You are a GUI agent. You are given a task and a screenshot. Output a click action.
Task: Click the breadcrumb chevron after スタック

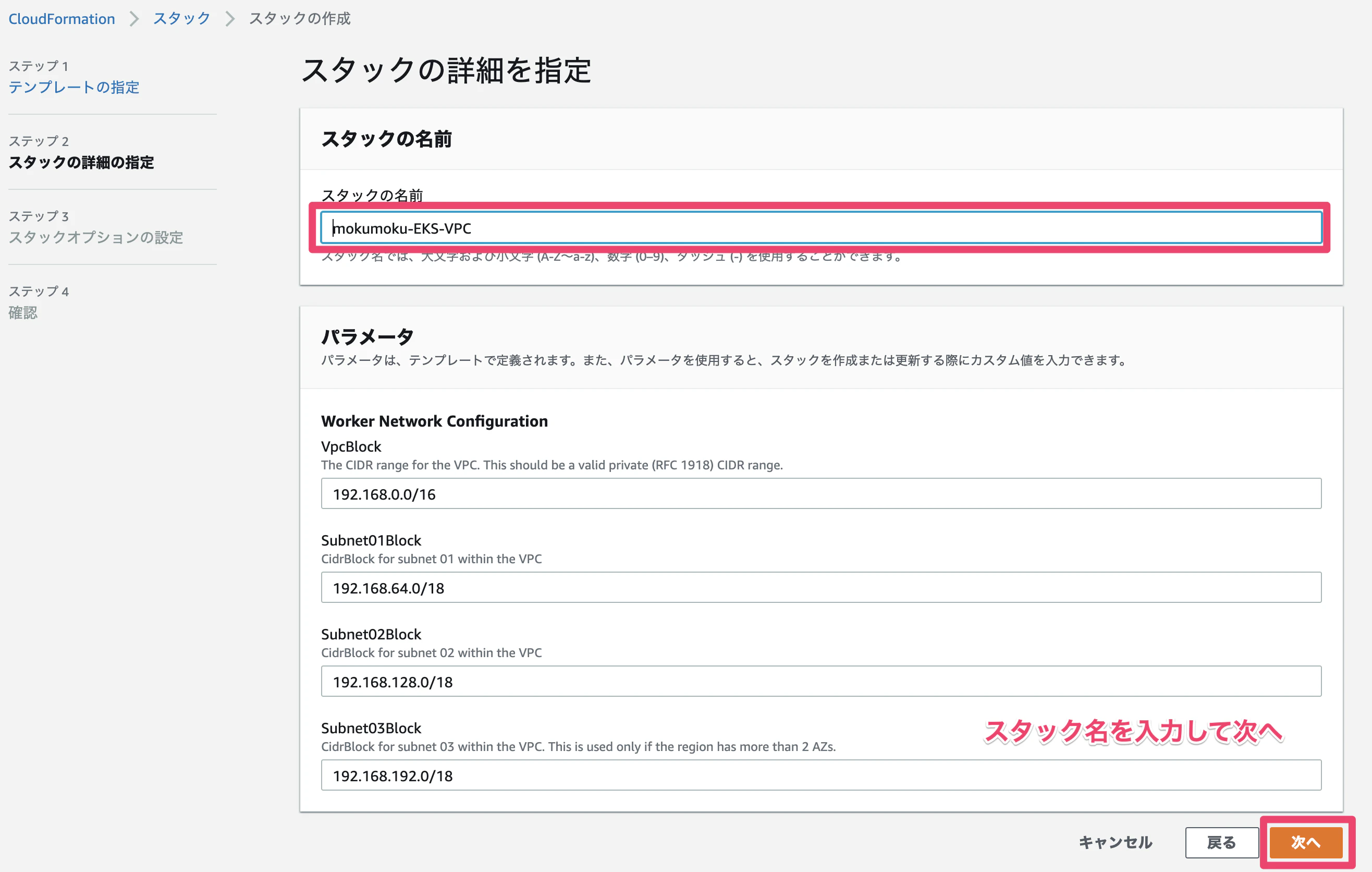coord(230,19)
